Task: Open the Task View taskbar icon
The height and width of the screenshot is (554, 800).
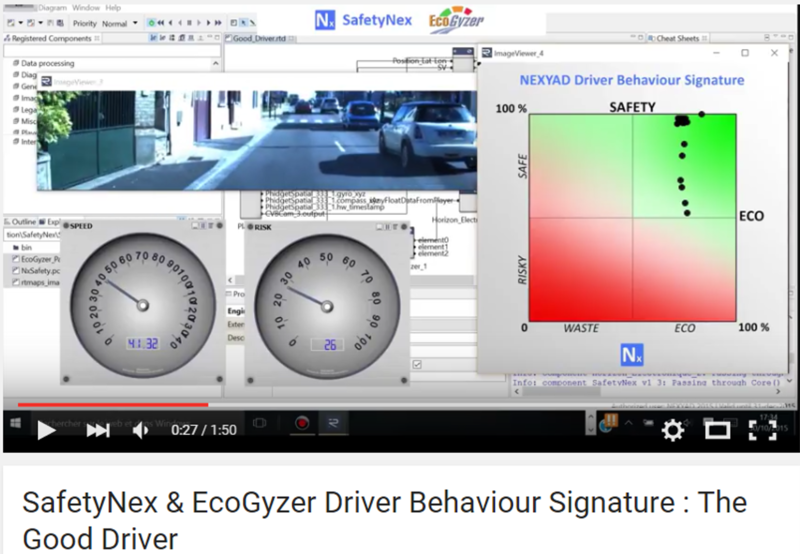Action: click(260, 423)
